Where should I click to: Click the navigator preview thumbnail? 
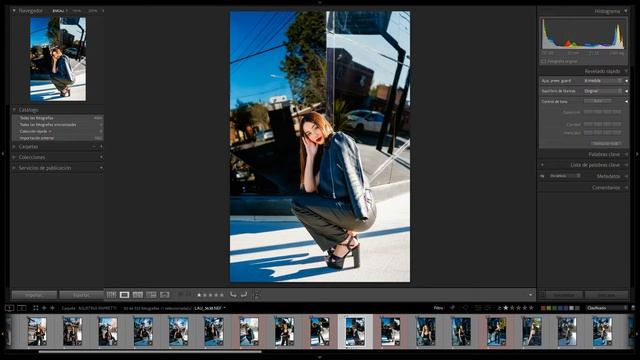pos(58,59)
